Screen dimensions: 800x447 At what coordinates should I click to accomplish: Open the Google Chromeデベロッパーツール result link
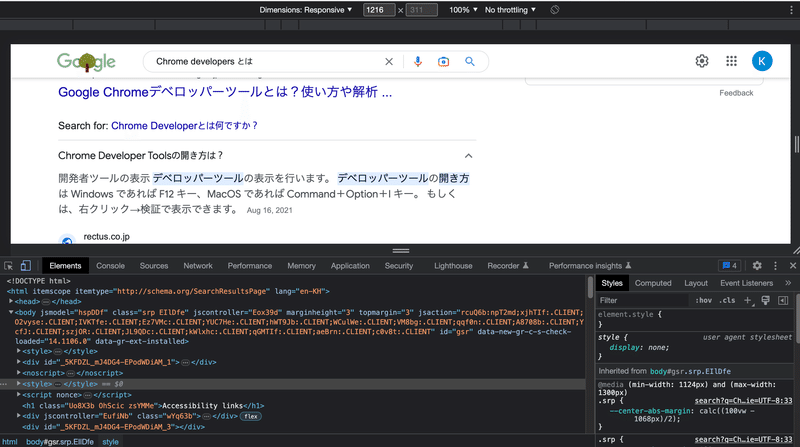pyautogui.click(x=225, y=92)
